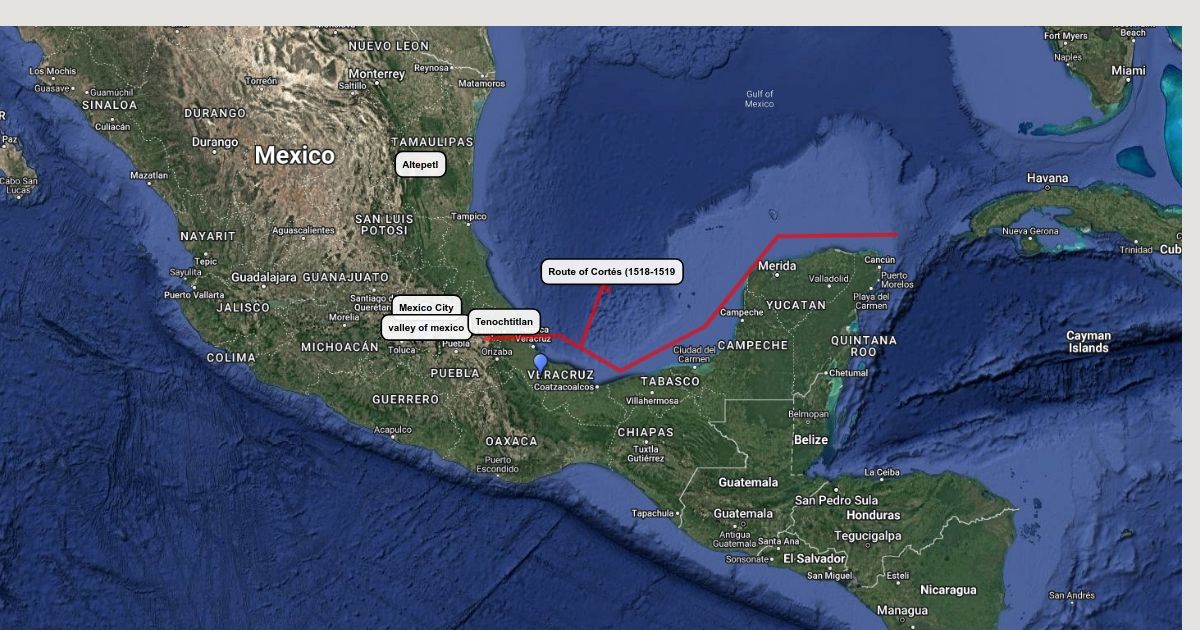This screenshot has height=630, width=1200.
Task: Select the valley of mexico label
Action: pos(426,328)
